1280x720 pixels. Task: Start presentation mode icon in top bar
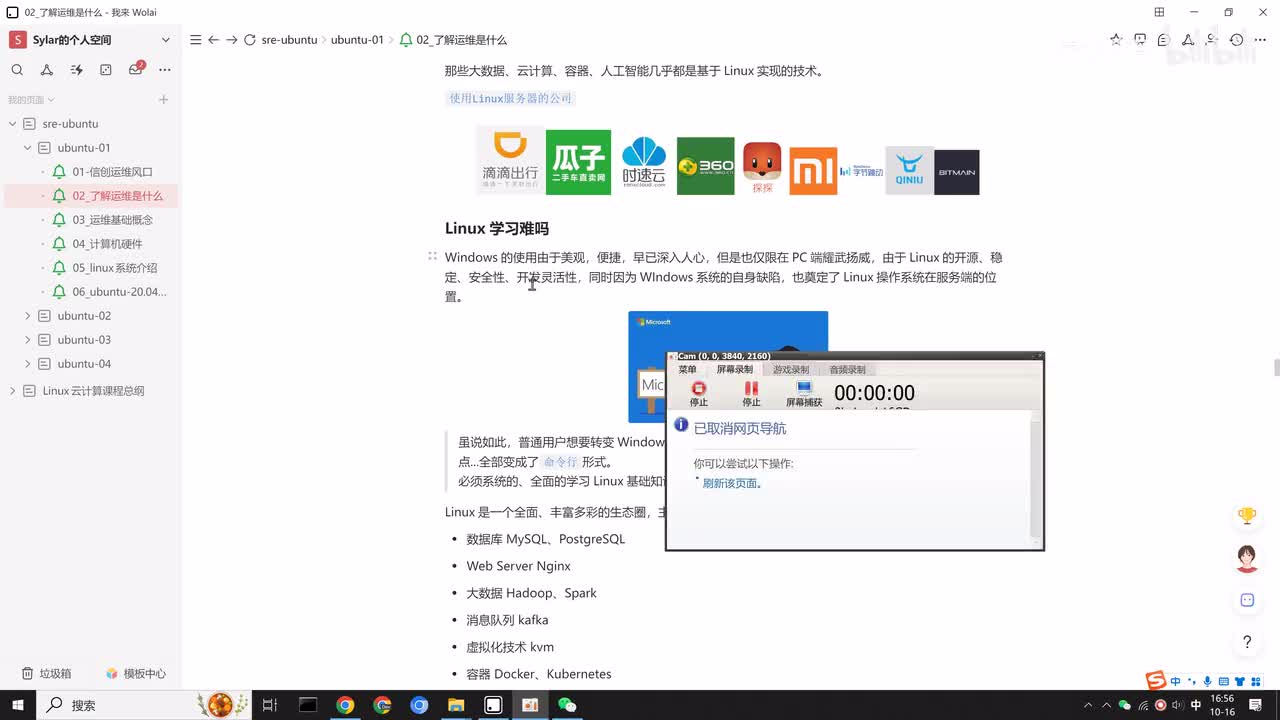(x=1140, y=40)
